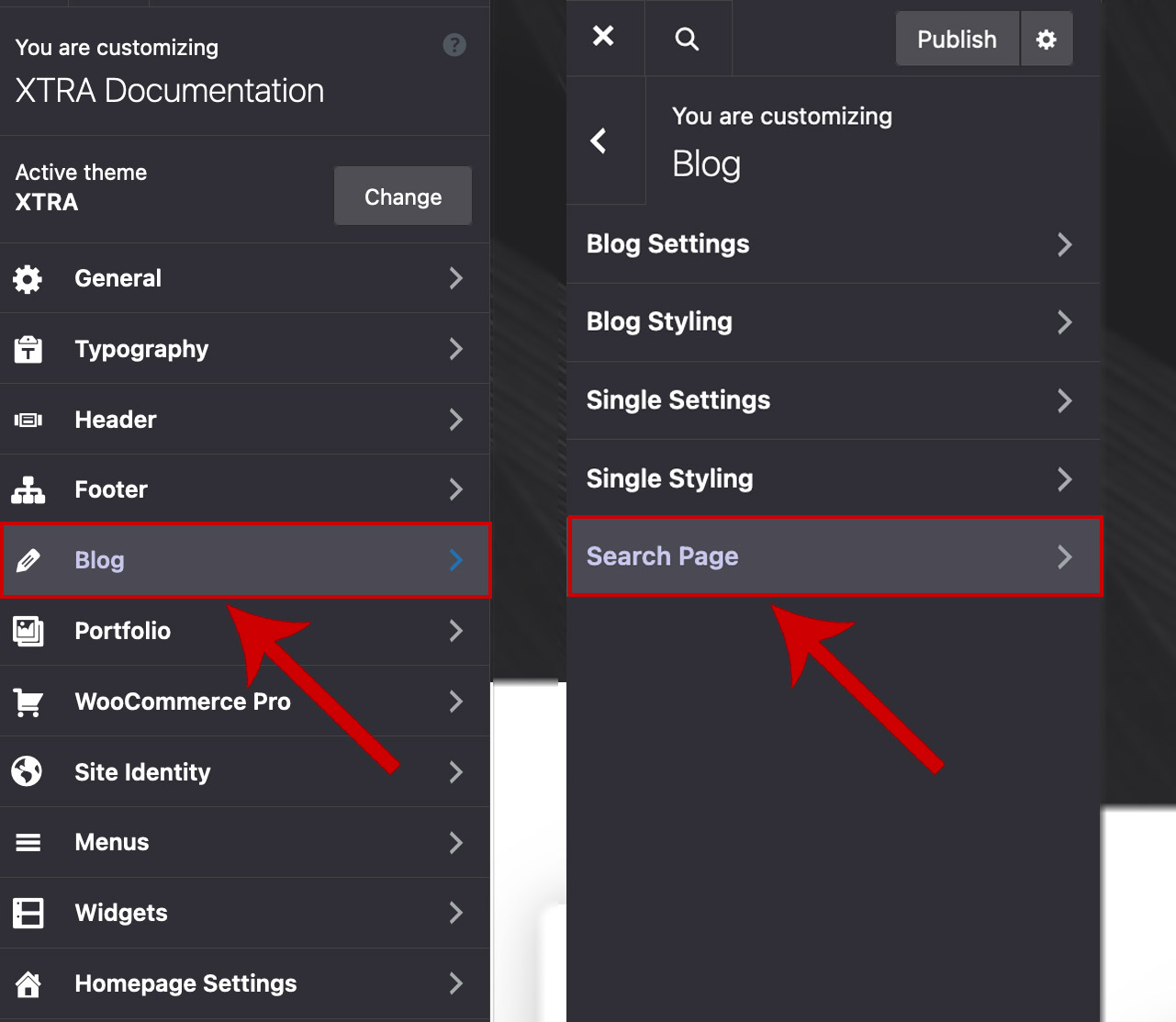The image size is (1176, 1022).
Task: Click the help question mark icon
Action: click(x=454, y=45)
